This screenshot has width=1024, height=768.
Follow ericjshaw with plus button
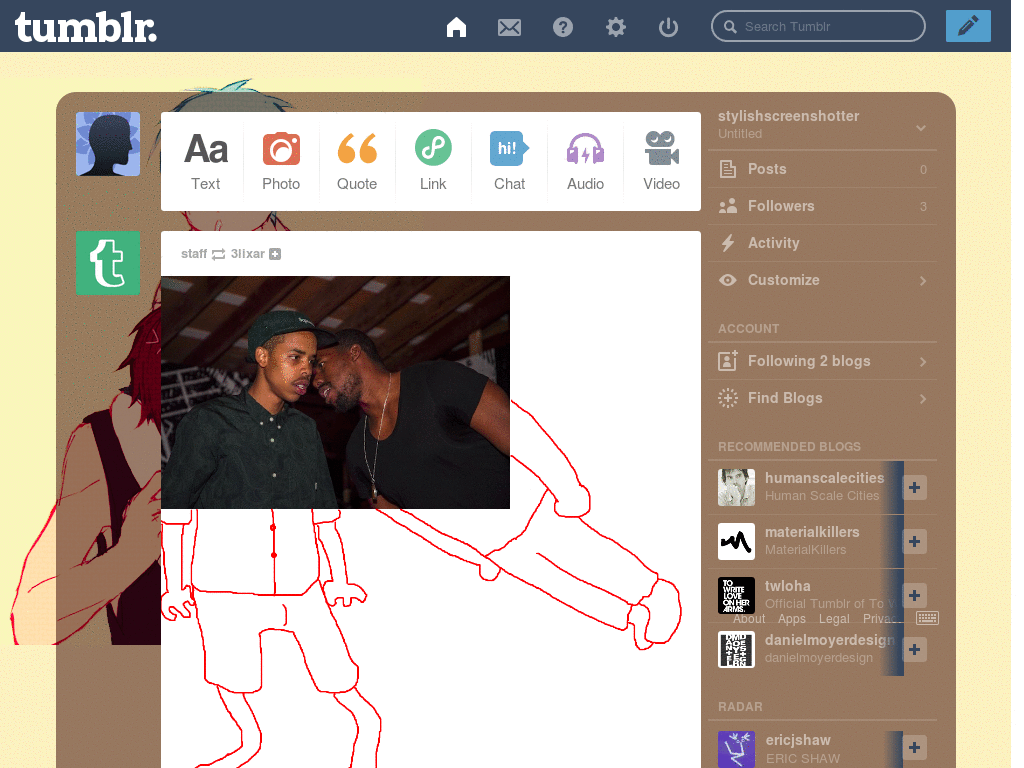click(x=914, y=747)
